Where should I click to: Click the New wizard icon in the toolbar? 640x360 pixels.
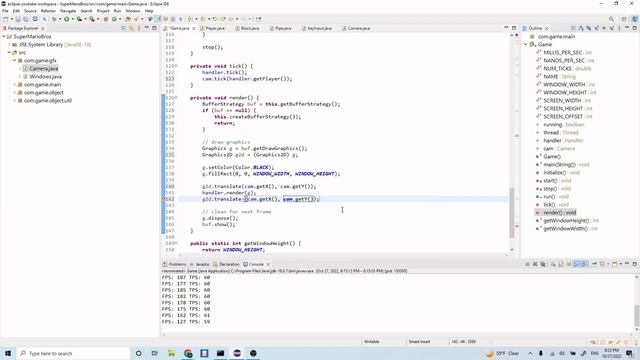(x=5, y=19)
